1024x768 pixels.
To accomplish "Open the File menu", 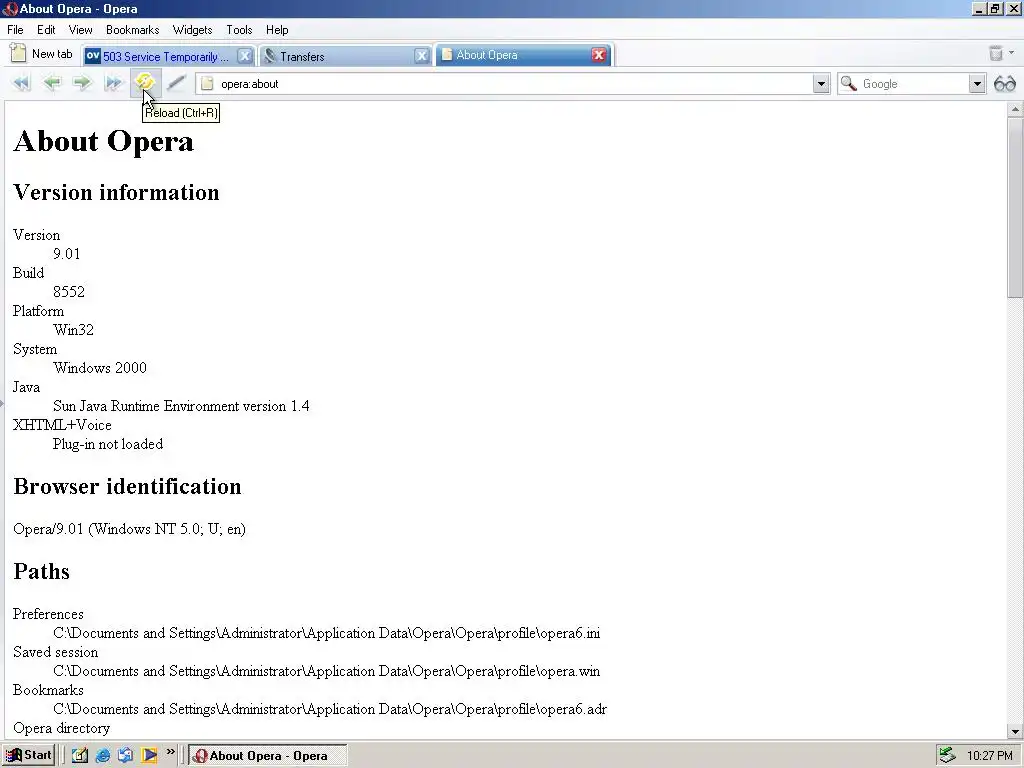I will click(15, 30).
